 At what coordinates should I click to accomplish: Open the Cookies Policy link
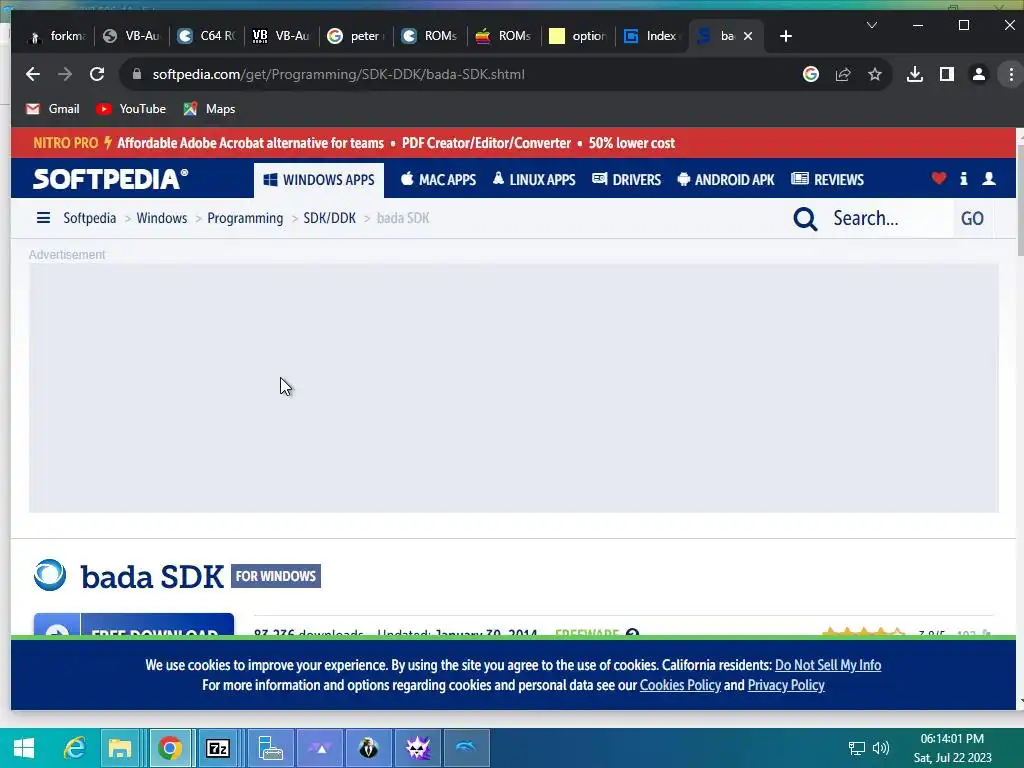point(680,685)
